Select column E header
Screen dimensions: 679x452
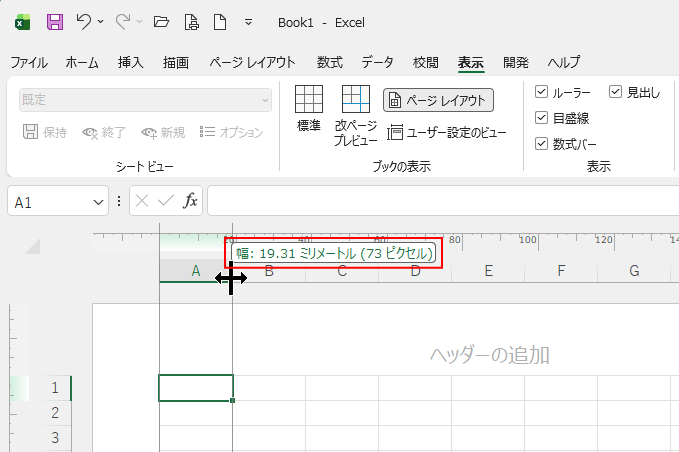click(488, 271)
